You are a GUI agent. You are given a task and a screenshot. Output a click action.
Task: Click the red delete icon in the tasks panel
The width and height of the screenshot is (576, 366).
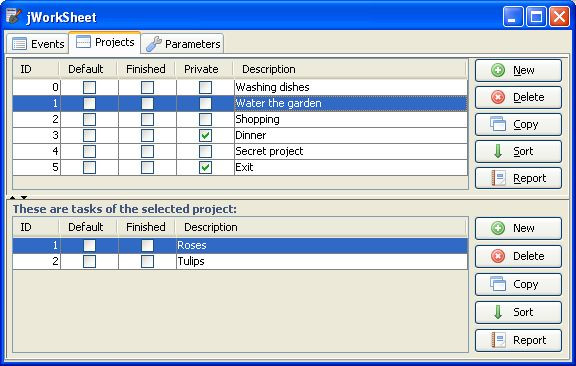point(498,256)
